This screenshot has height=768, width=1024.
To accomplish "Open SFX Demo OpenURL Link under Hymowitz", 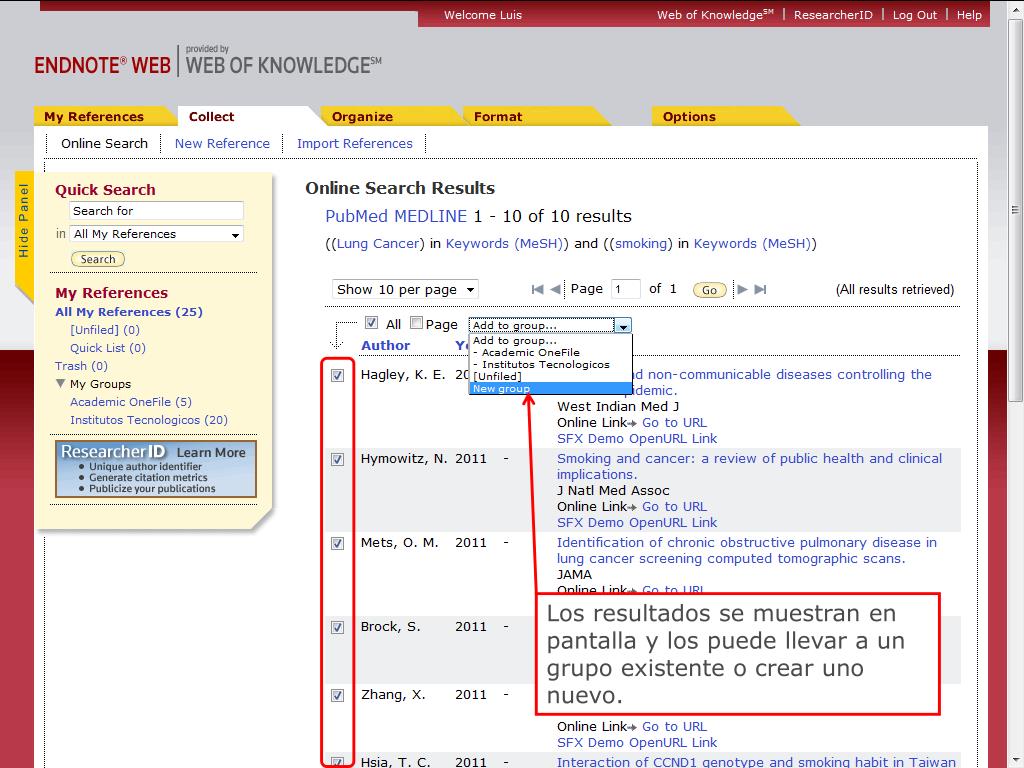I will (637, 522).
